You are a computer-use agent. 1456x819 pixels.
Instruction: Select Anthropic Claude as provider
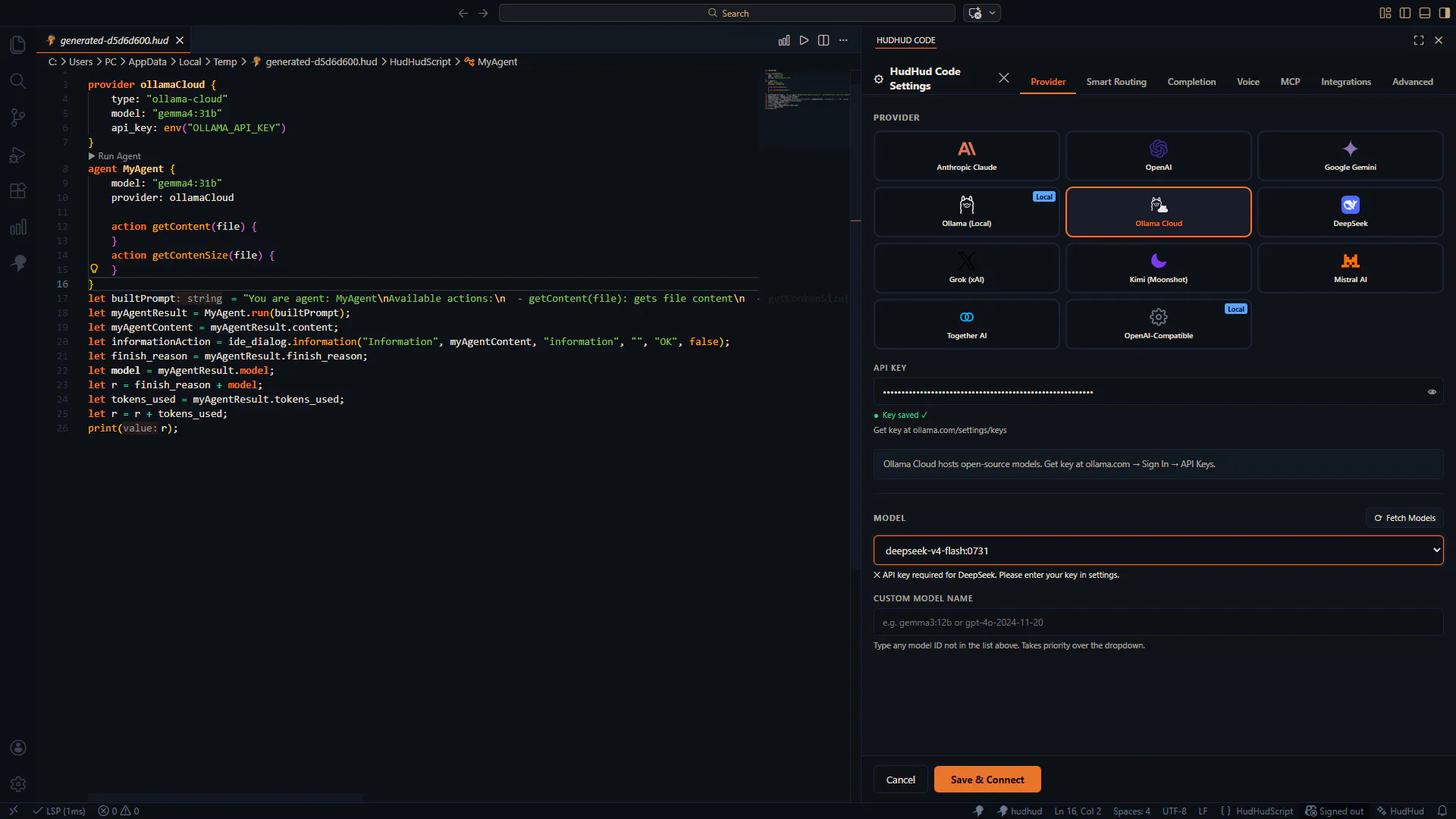(x=966, y=156)
